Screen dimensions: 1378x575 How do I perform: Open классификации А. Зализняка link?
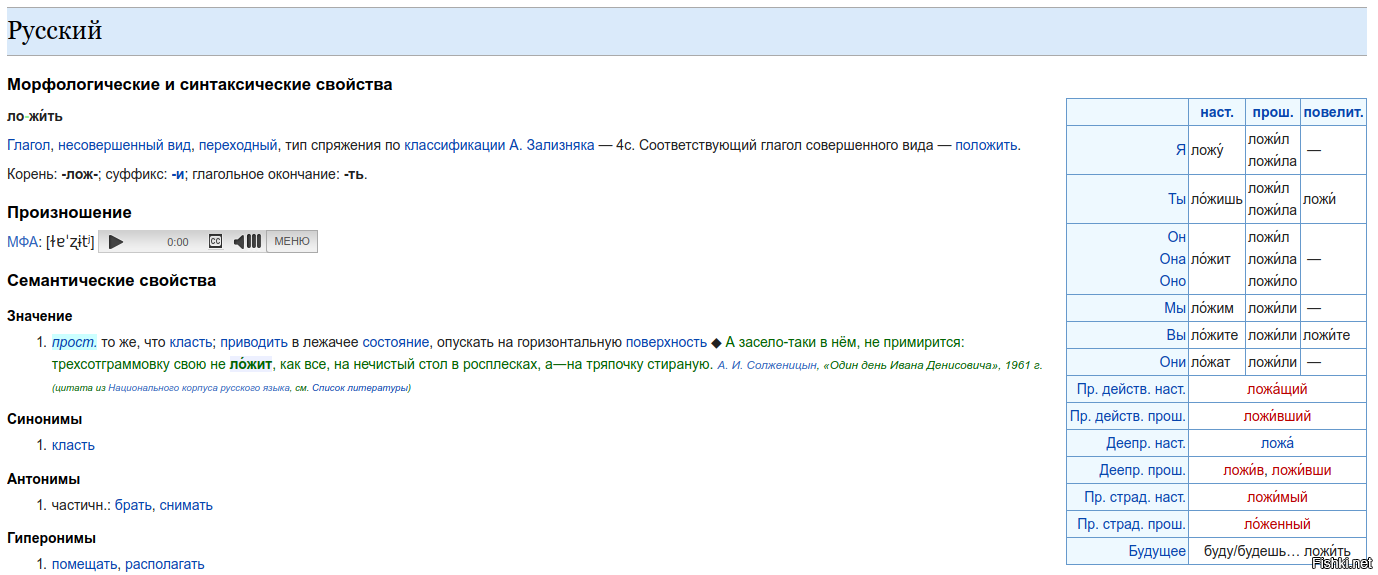pyautogui.click(x=499, y=145)
